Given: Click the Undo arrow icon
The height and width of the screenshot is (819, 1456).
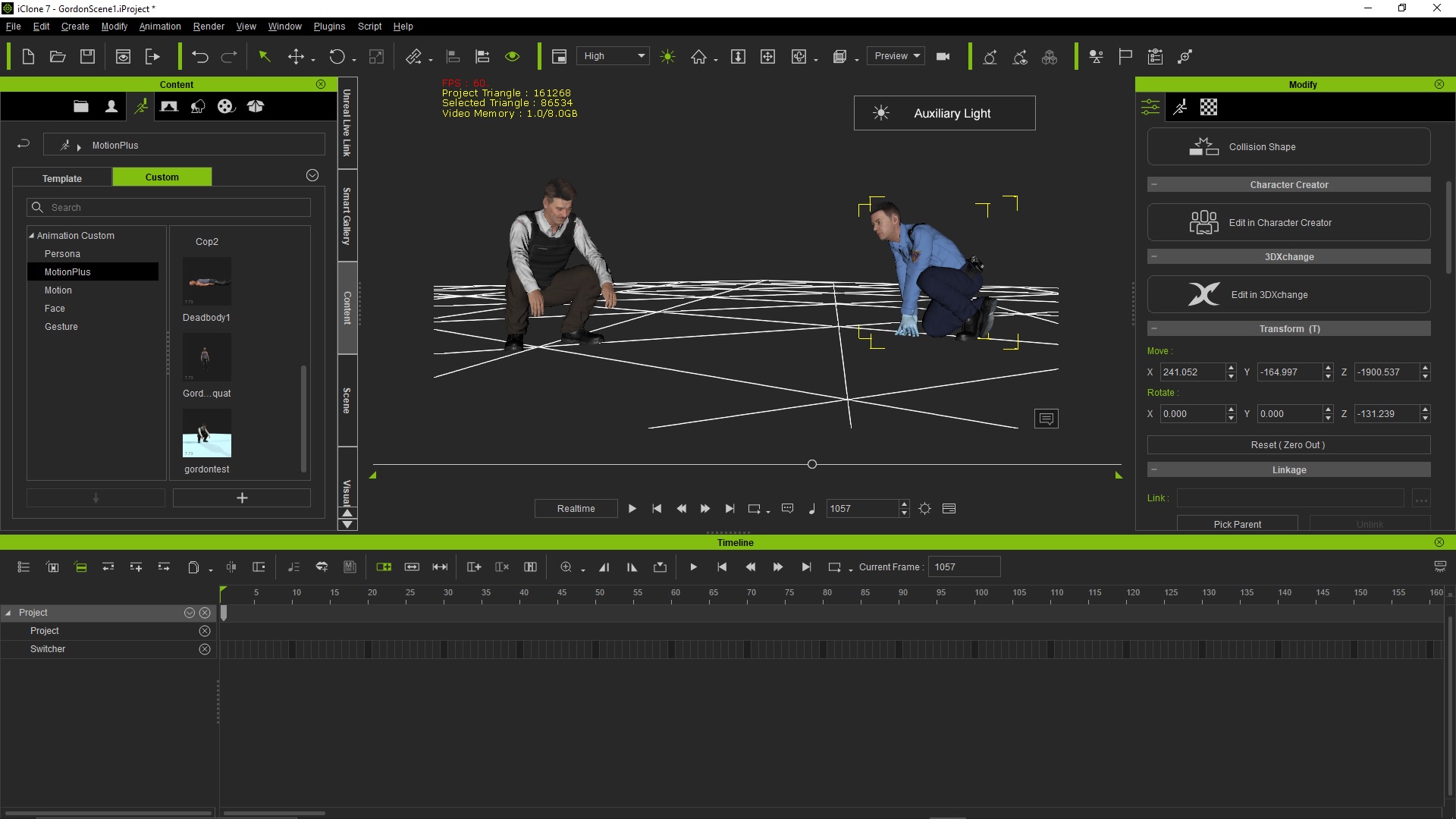Looking at the screenshot, I should click(200, 56).
